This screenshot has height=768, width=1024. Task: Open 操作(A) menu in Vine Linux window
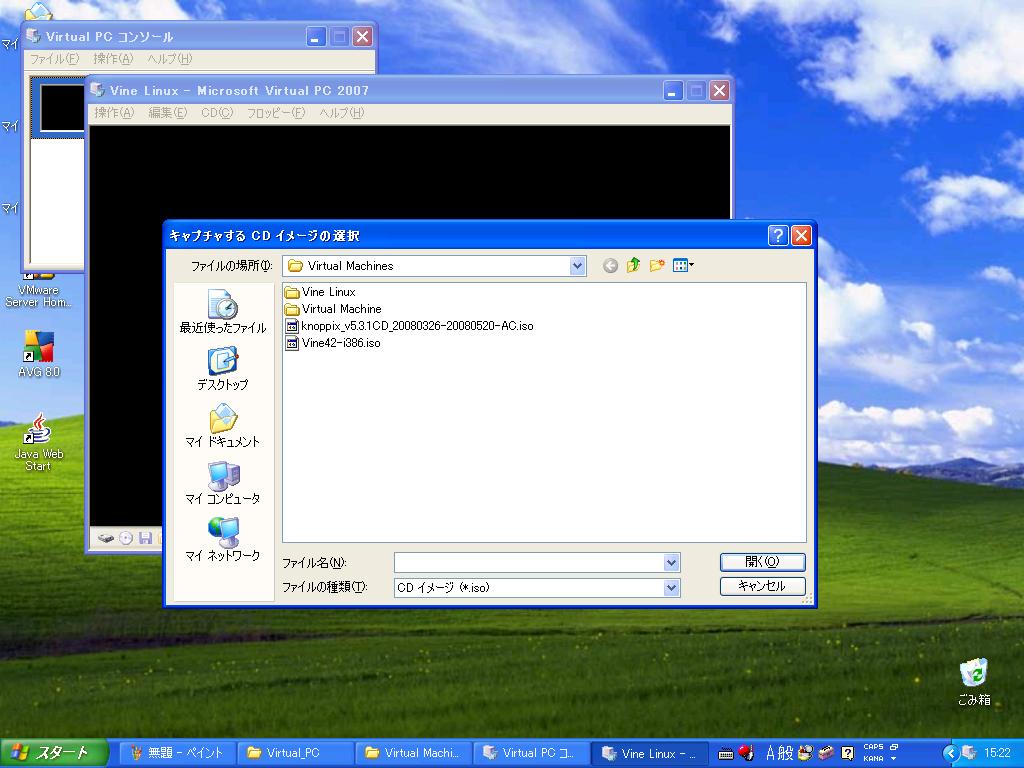pos(114,113)
